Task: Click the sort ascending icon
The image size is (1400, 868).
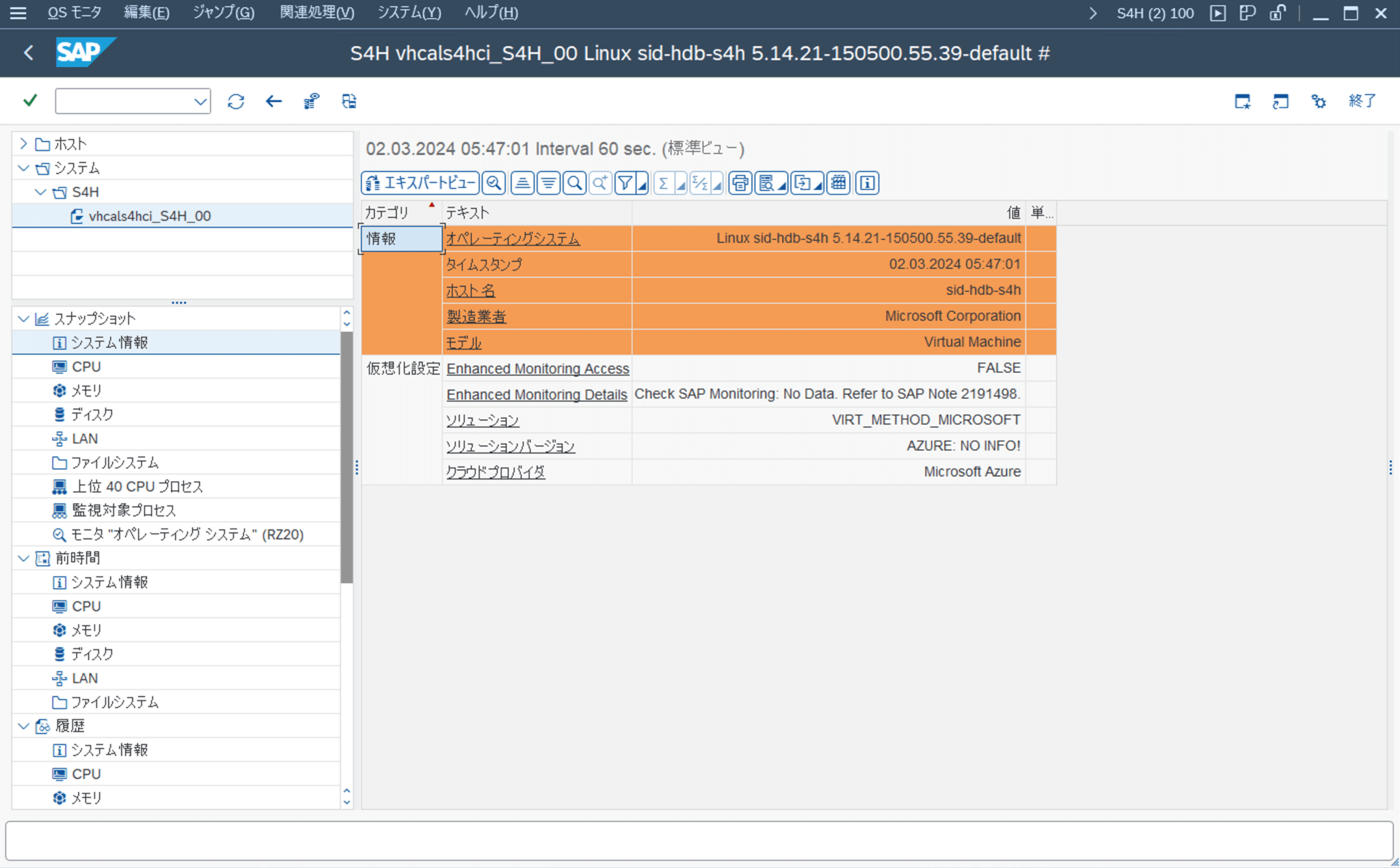Action: (x=522, y=183)
